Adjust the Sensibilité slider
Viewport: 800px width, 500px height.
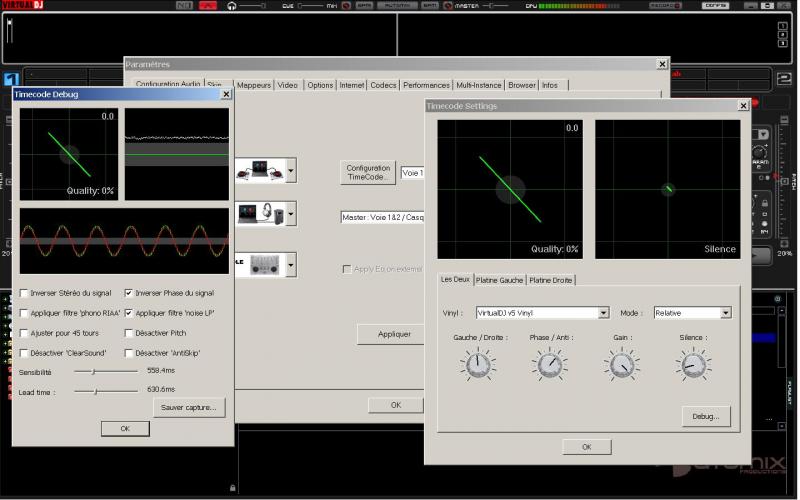point(93,371)
